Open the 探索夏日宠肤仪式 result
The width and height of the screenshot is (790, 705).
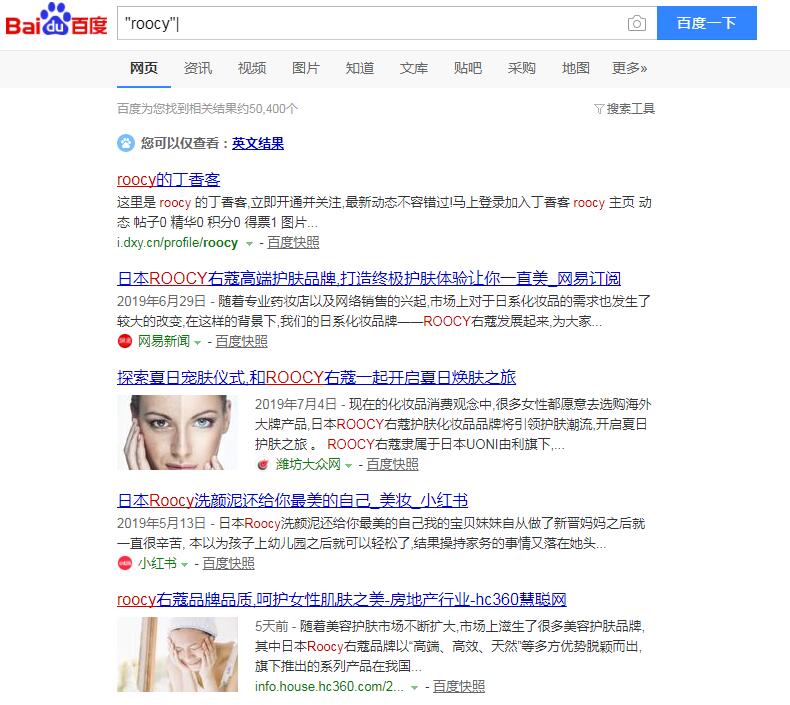click(x=316, y=377)
